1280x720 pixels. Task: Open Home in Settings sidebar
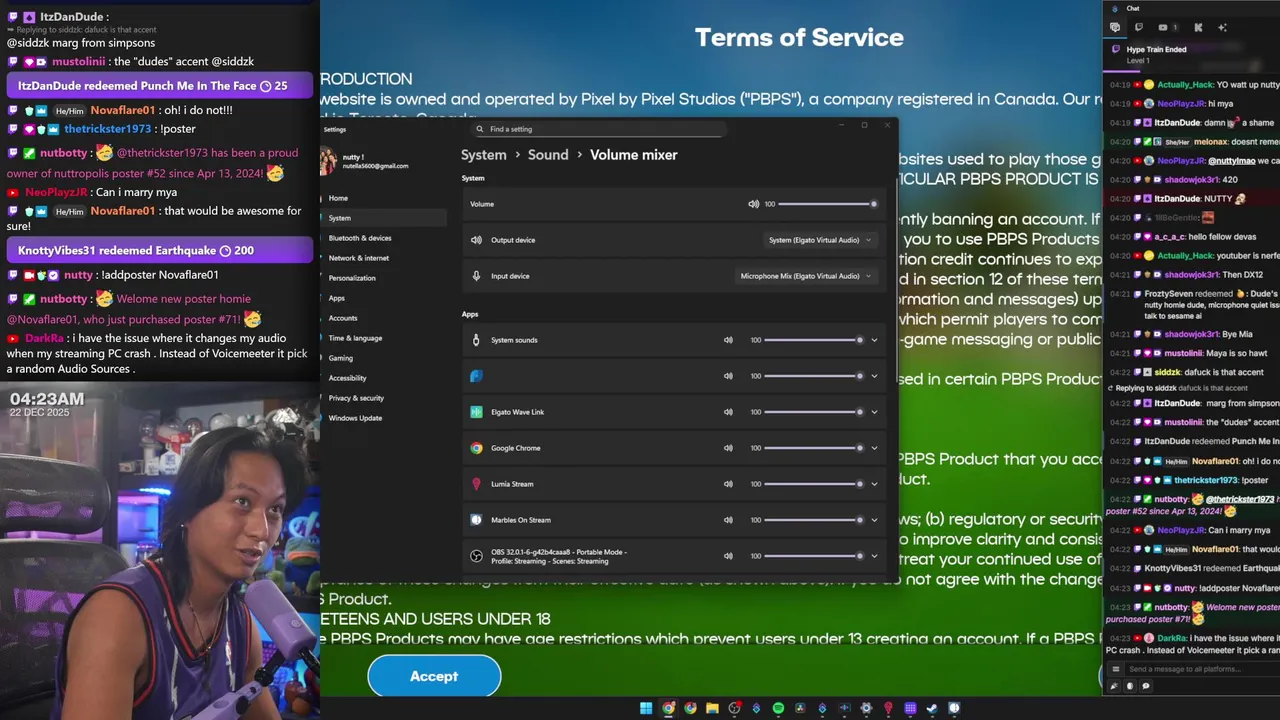[383, 198]
